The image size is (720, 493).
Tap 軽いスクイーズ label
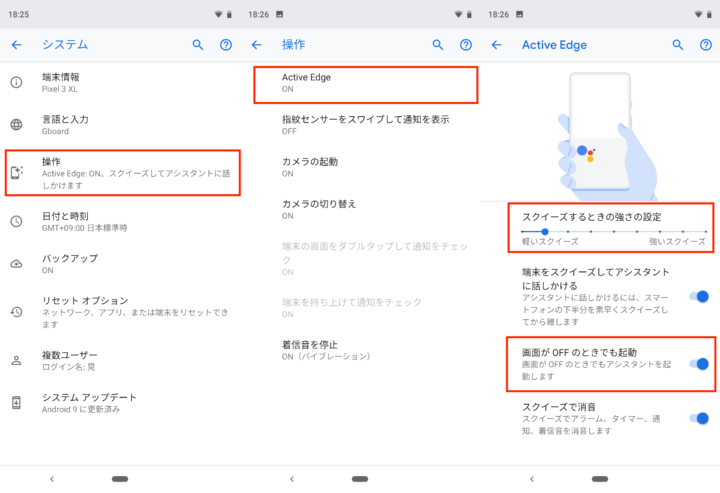[x=550, y=241]
